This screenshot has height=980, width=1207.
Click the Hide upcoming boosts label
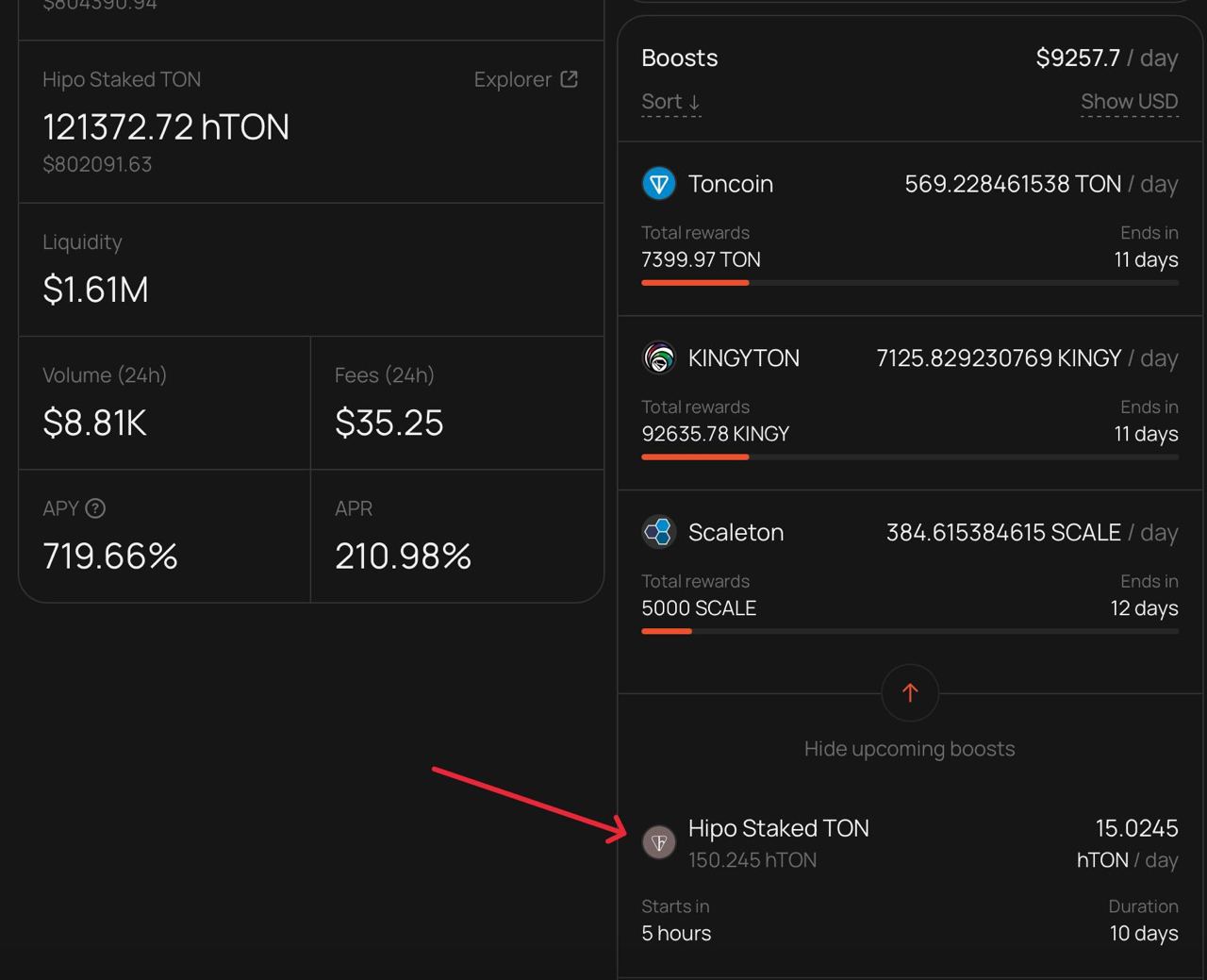(910, 749)
